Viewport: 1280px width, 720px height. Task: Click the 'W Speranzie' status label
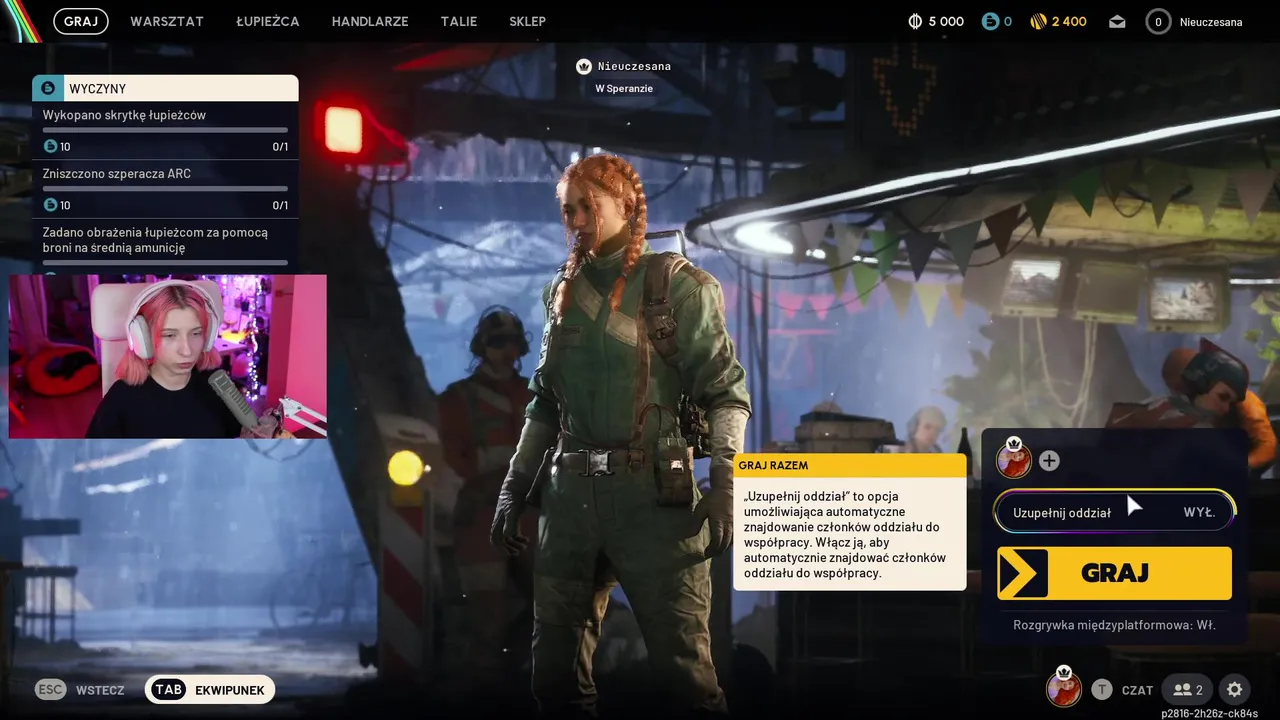tap(624, 88)
